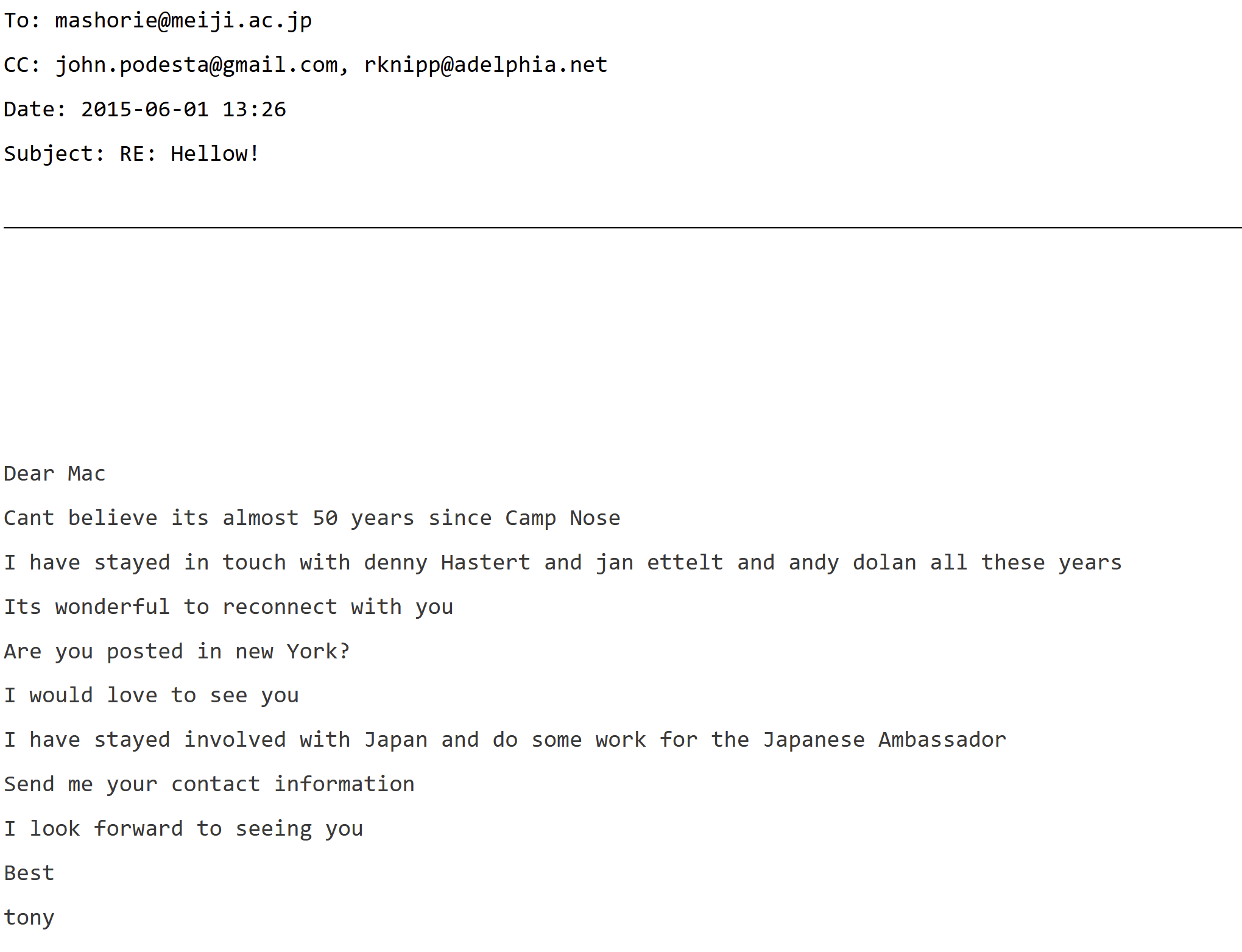Click the name "denny Hastert" in the body
The width and height of the screenshot is (1242, 952).
coord(446,563)
